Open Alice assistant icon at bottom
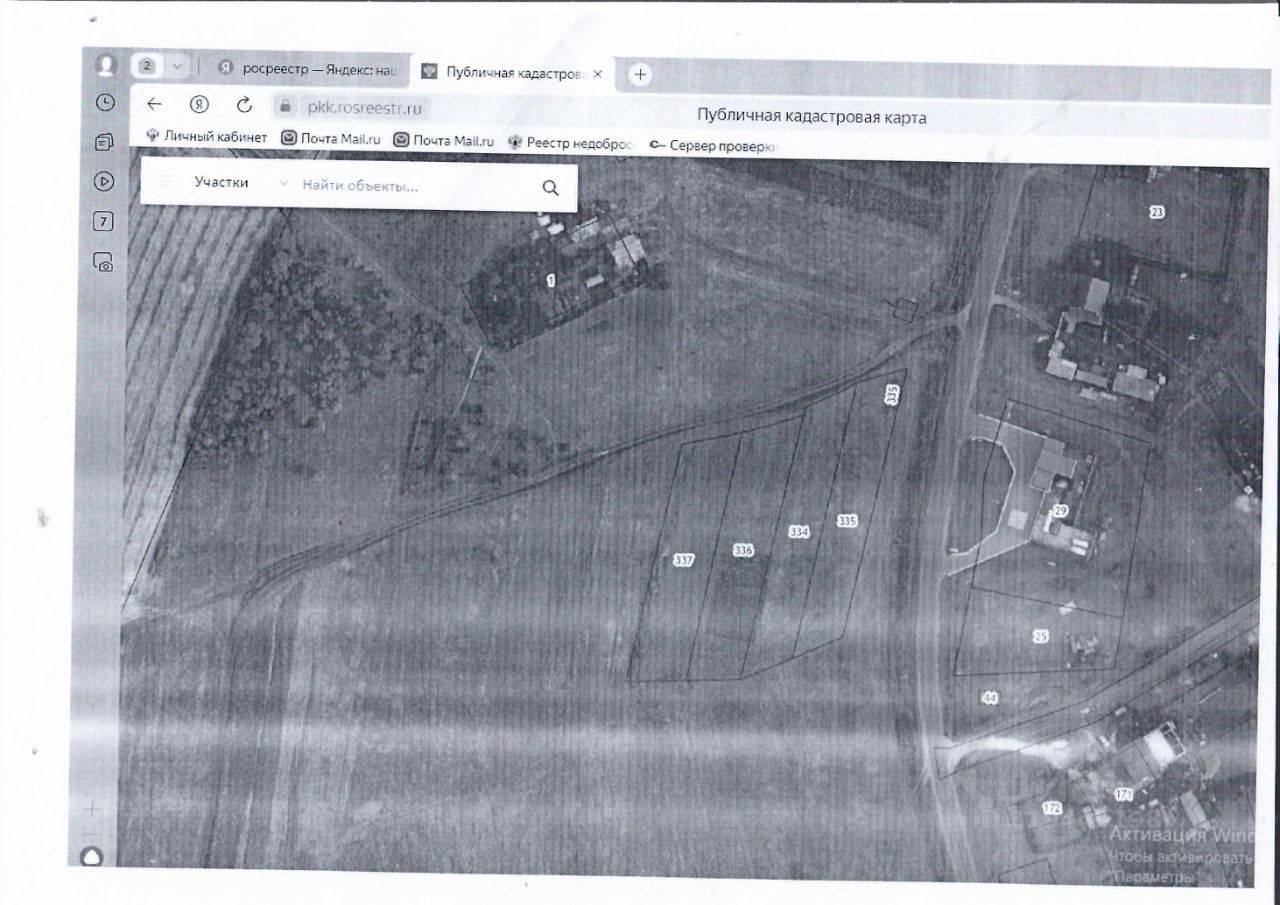The width and height of the screenshot is (1280, 905). click(x=92, y=856)
